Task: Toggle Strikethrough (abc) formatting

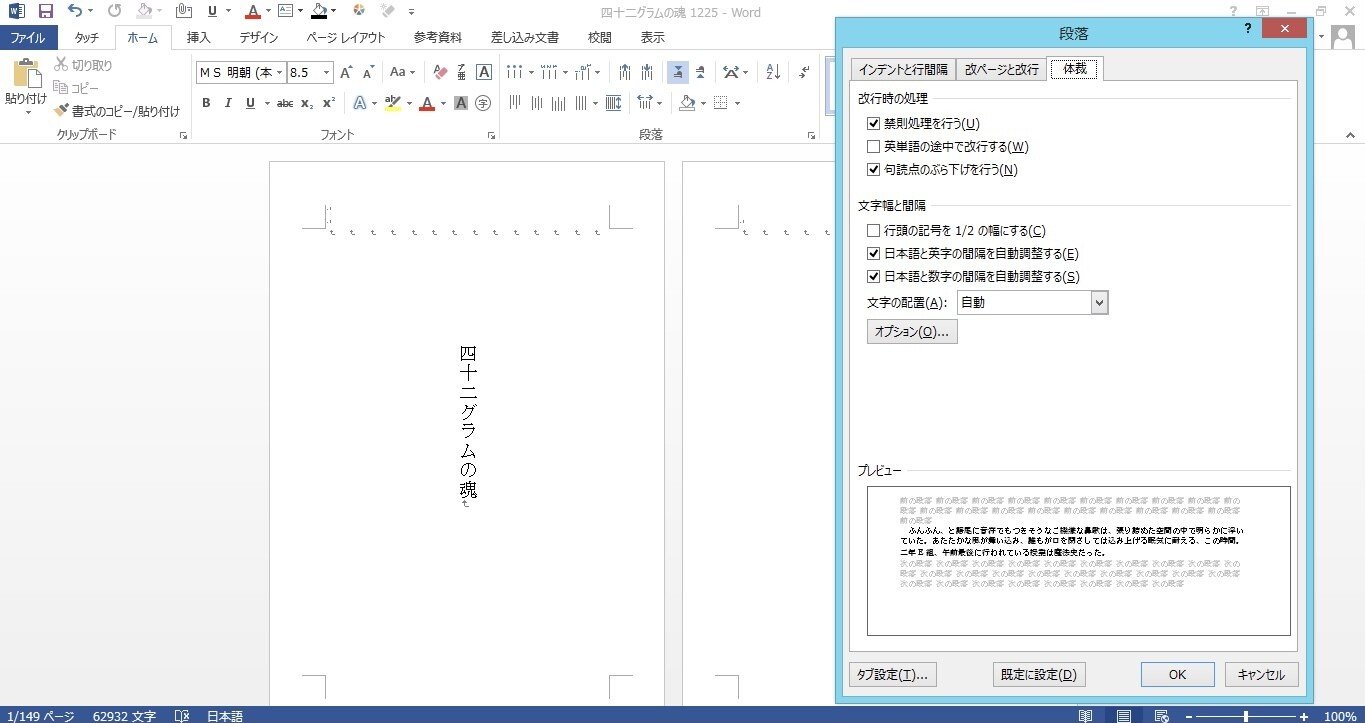Action: 285,103
